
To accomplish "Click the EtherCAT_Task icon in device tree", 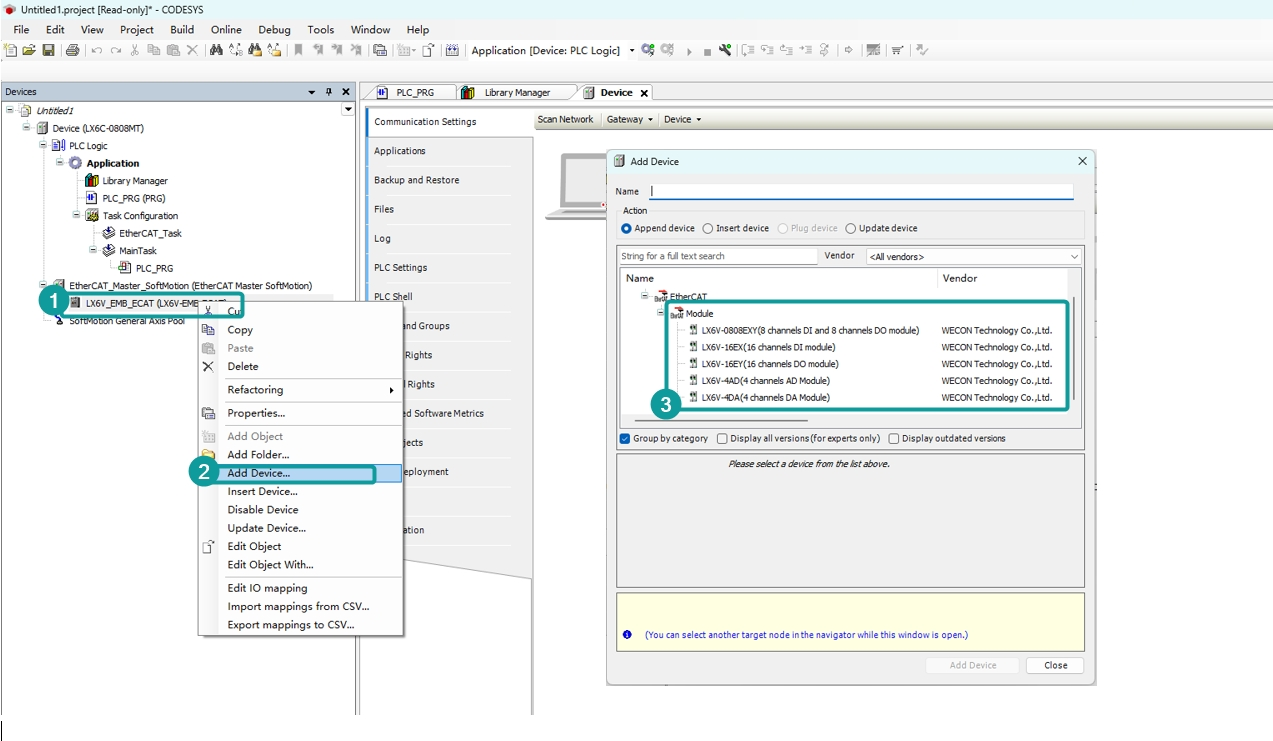I will point(109,233).
